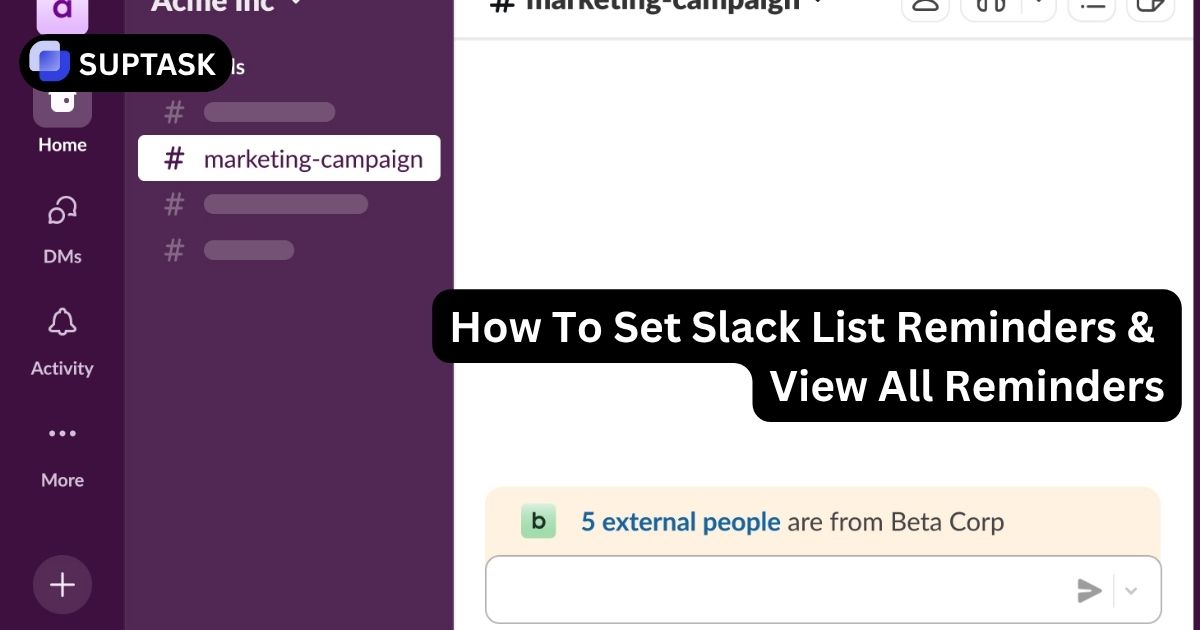Click the bulleted list icon in toolbar
1200x630 pixels.
(x=1091, y=8)
